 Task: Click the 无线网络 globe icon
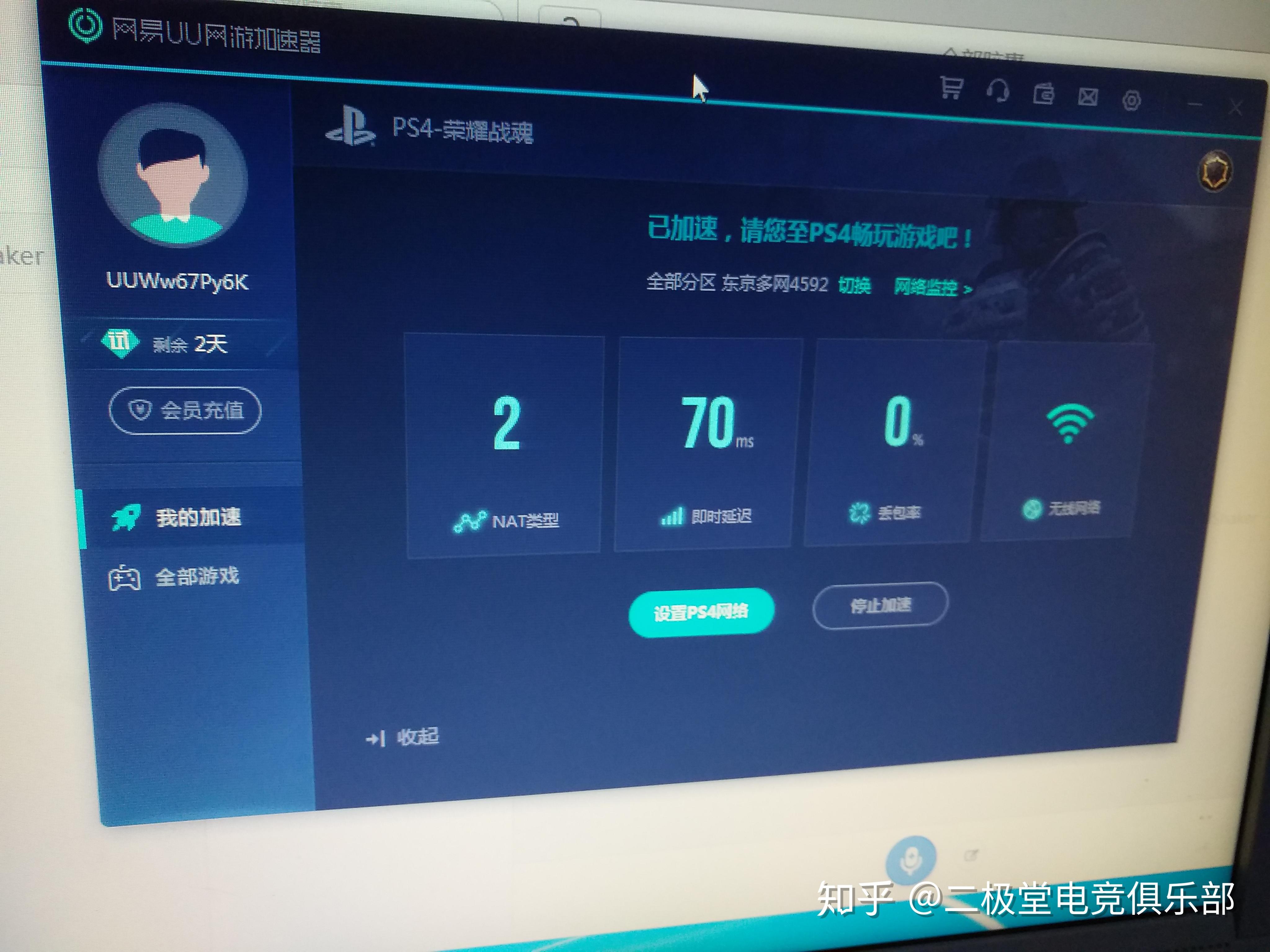coord(1032,509)
